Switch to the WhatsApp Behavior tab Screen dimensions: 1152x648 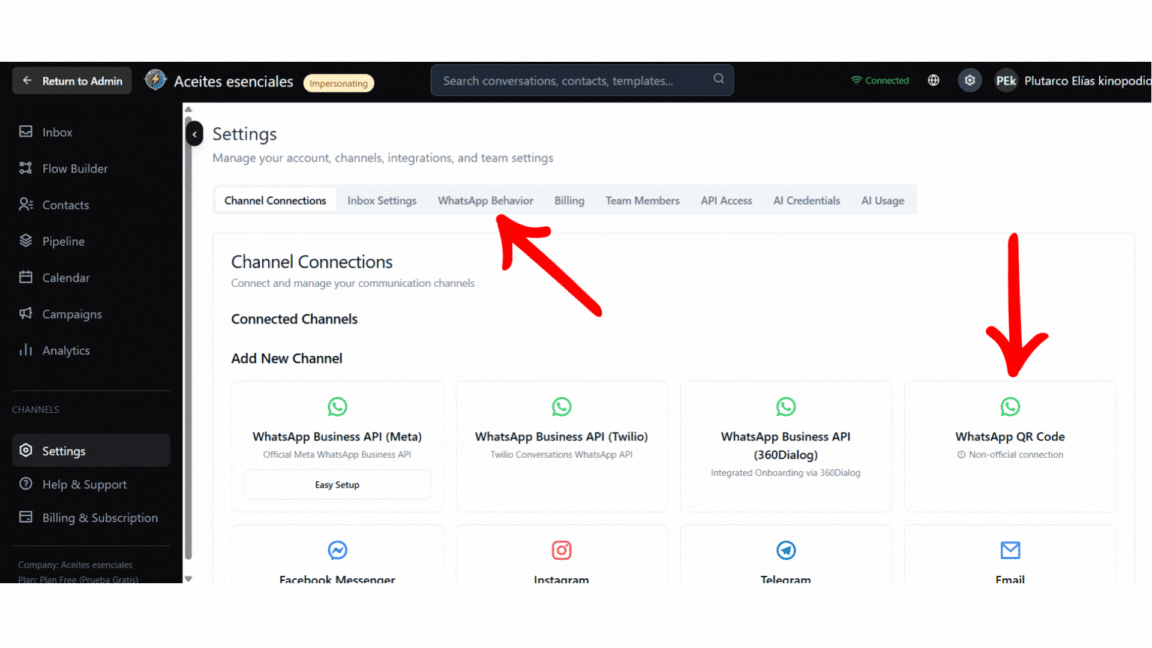point(486,200)
